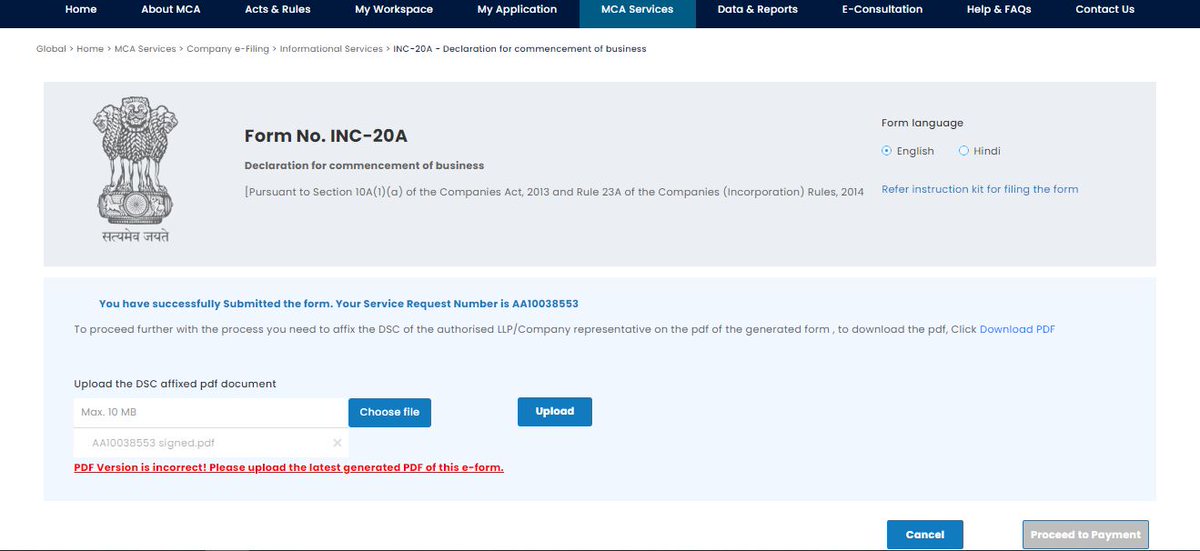This screenshot has width=1200, height=551.
Task: Remove the AA10038553 signed.pdf file with the X icon
Action: tap(337, 442)
